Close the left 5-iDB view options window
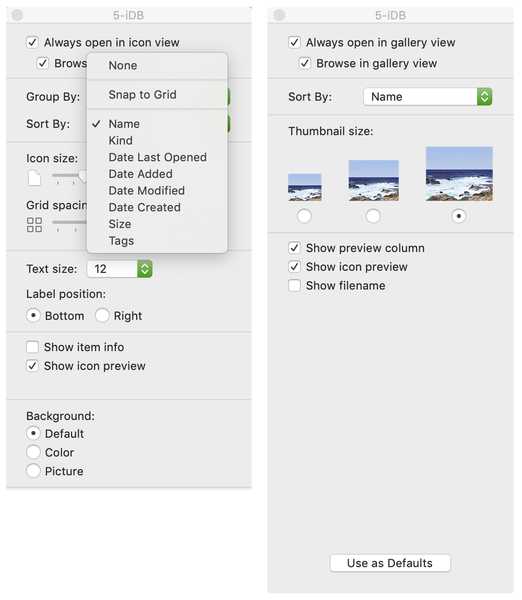522x600 pixels. click(17, 15)
